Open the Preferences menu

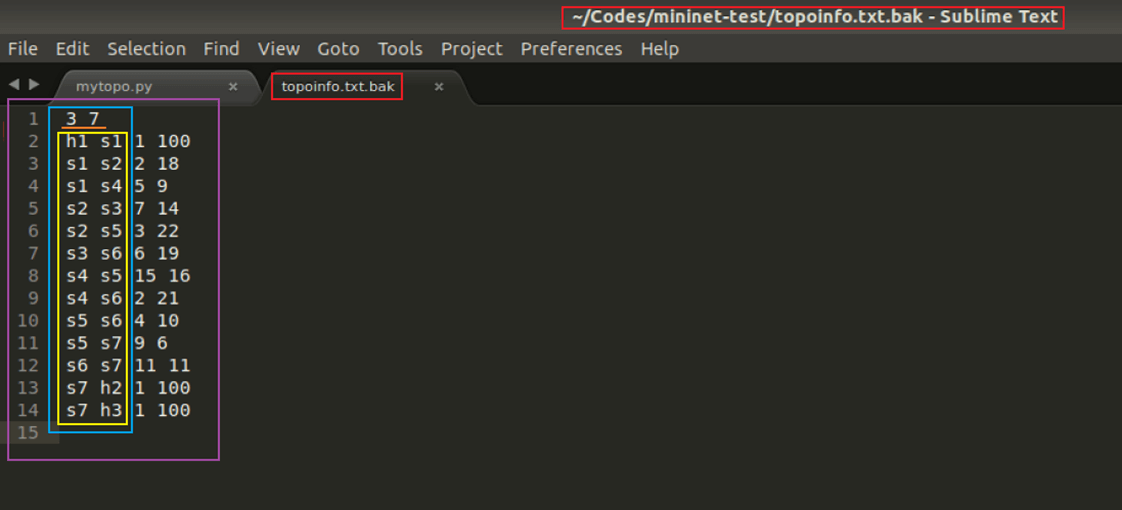[571, 49]
